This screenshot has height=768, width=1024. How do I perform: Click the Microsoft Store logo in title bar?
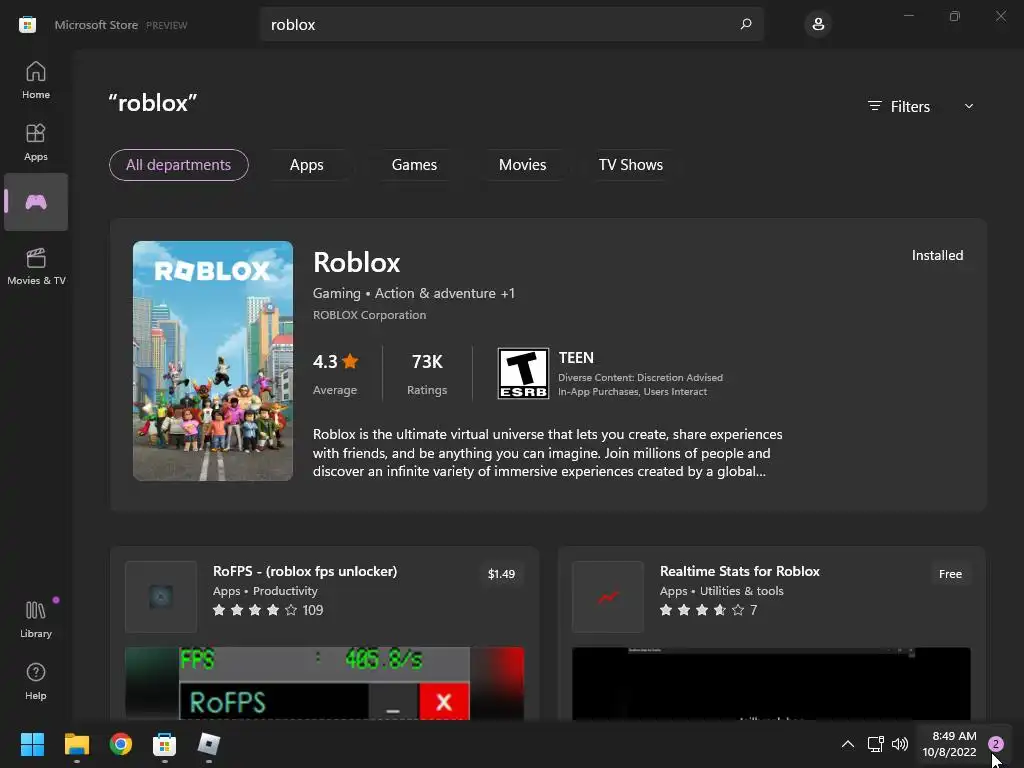point(27,25)
